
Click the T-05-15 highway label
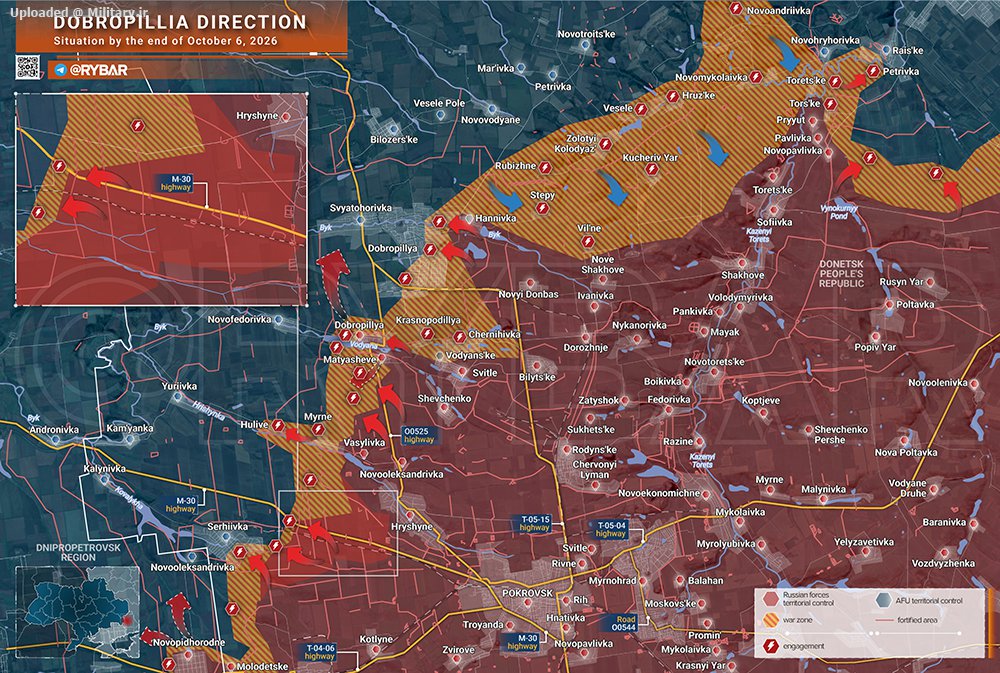(534, 524)
